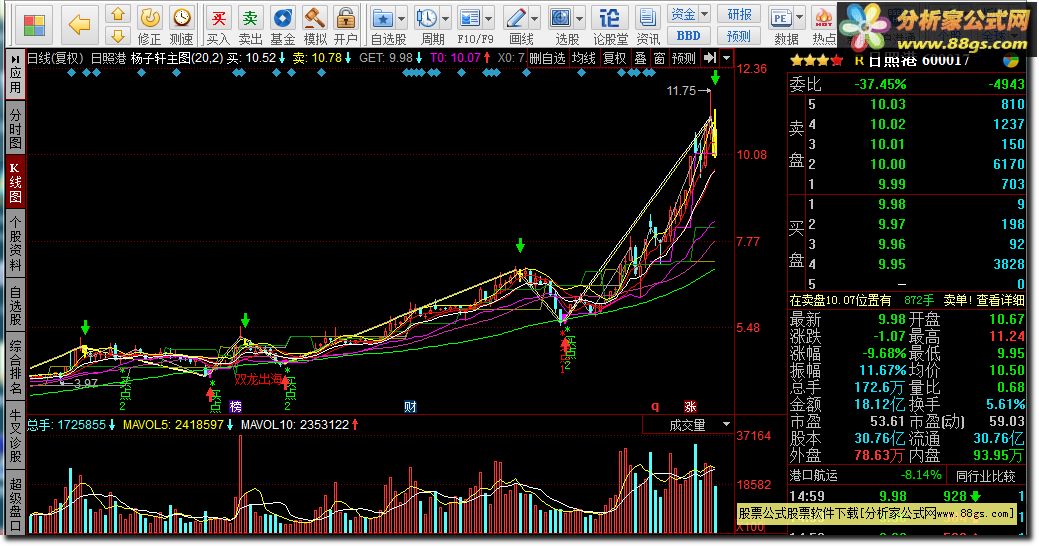Toggle 叠 overlay mode
Image resolution: width=1039 pixels, height=546 pixels.
[640, 58]
